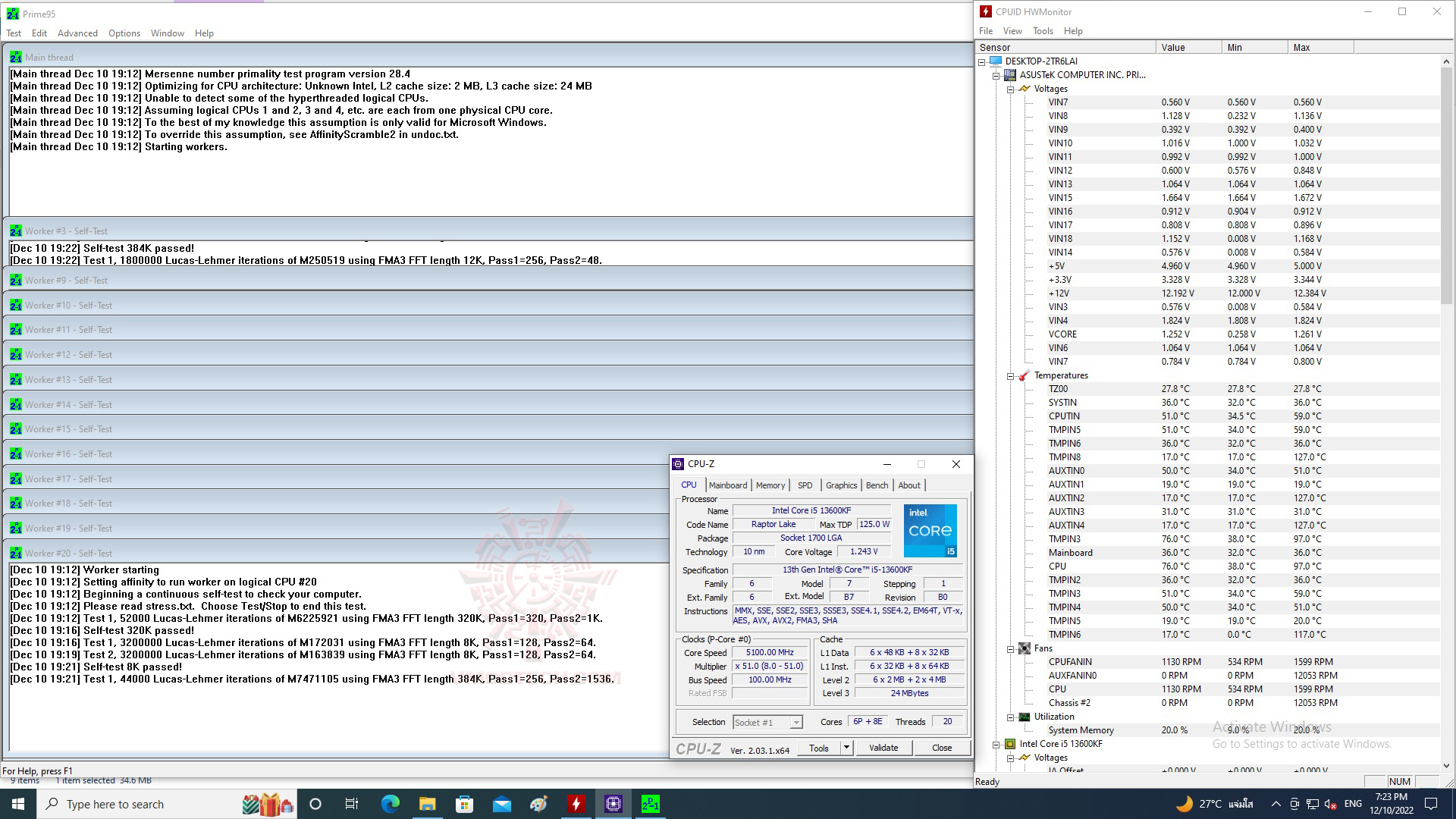Open Microsoft Edge from the taskbar

[391, 804]
